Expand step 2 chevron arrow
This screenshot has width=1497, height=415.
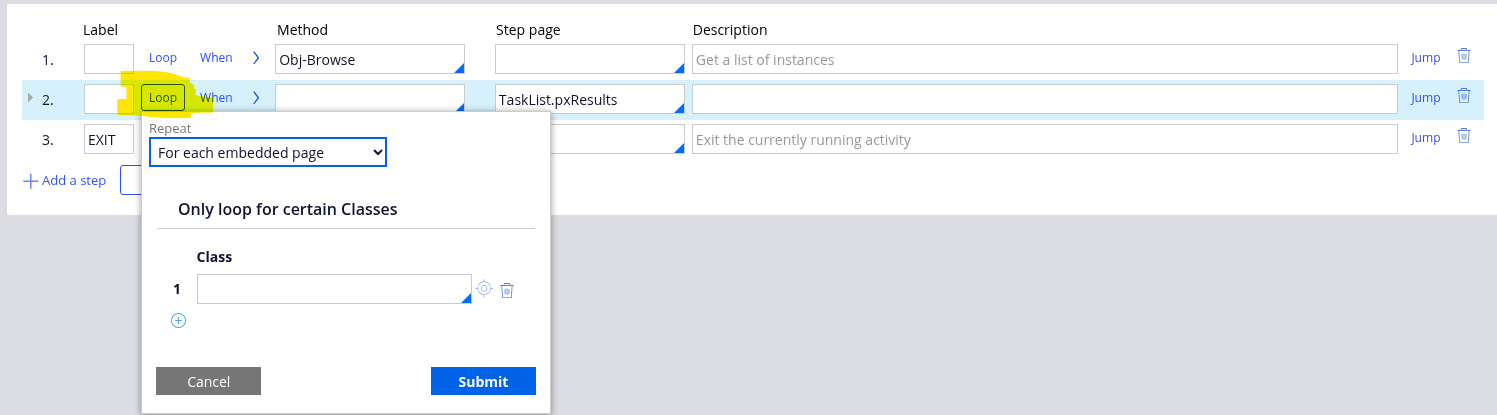click(256, 98)
